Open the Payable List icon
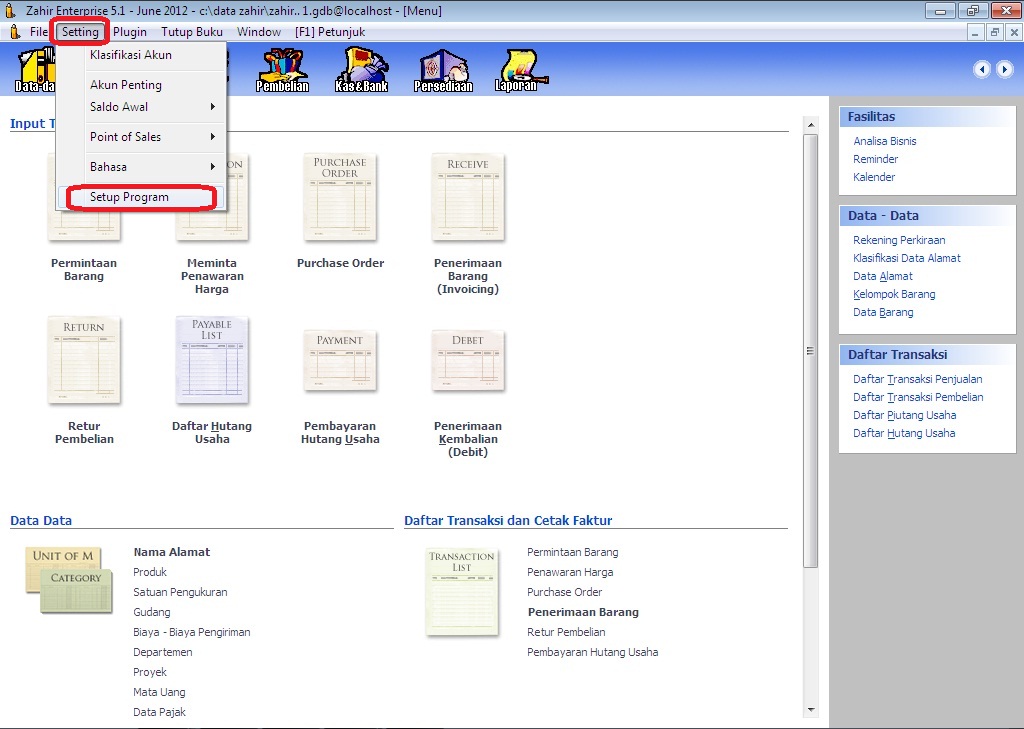The image size is (1024, 729). point(212,360)
